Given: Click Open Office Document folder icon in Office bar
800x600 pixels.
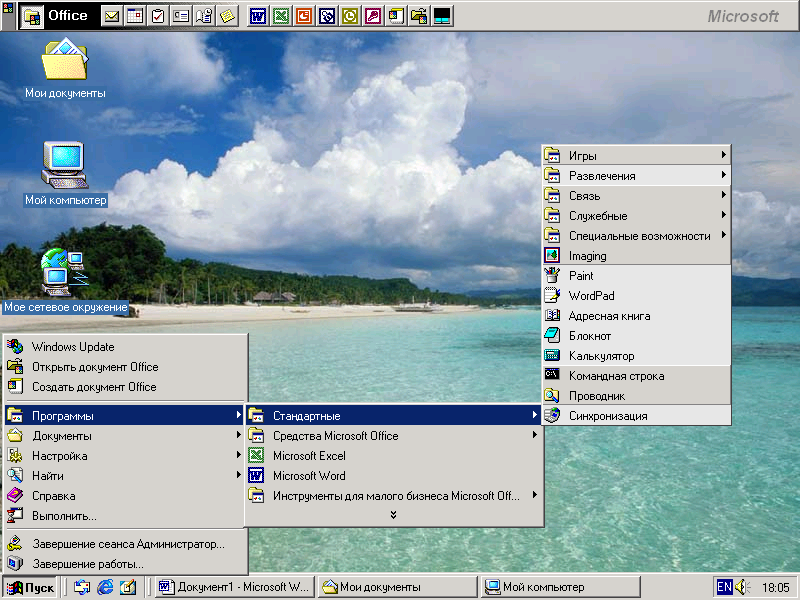Looking at the screenshot, I should (x=419, y=16).
